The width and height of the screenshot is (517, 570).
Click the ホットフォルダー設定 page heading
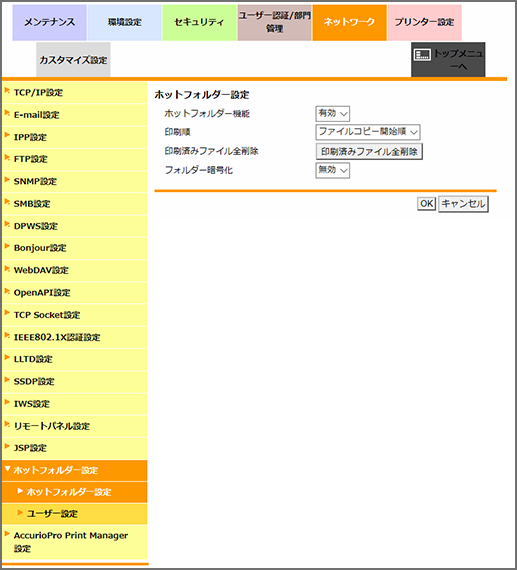(202, 95)
